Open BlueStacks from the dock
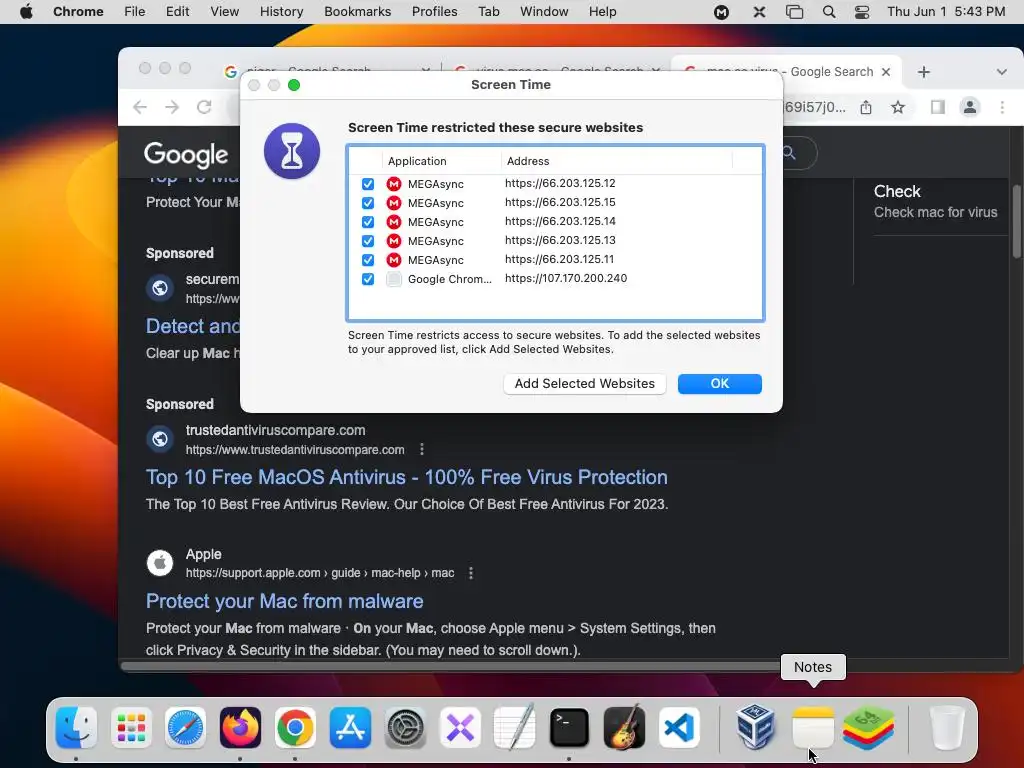The width and height of the screenshot is (1024, 768). [x=868, y=728]
